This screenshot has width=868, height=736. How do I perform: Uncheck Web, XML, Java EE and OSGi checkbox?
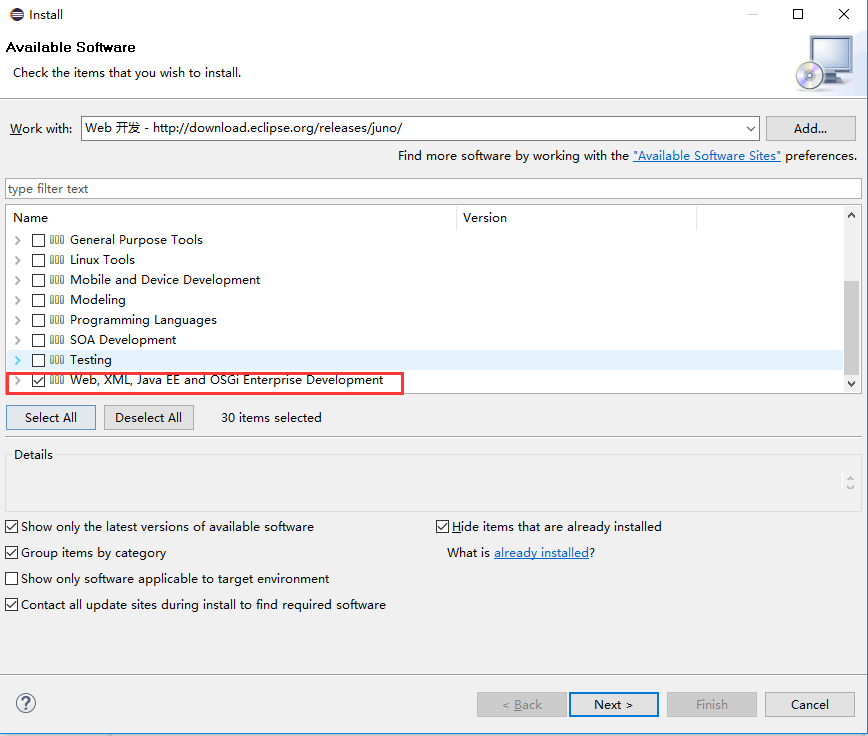pyautogui.click(x=38, y=380)
